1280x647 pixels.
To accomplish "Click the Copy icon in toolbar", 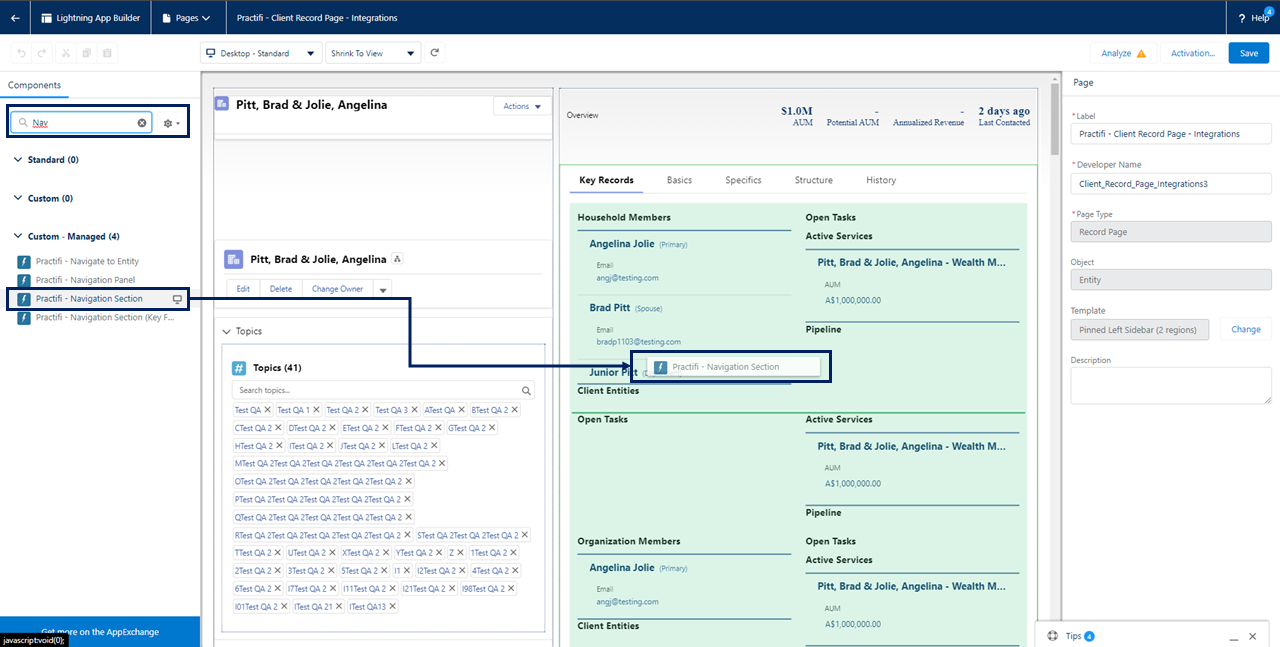I will [x=87, y=53].
